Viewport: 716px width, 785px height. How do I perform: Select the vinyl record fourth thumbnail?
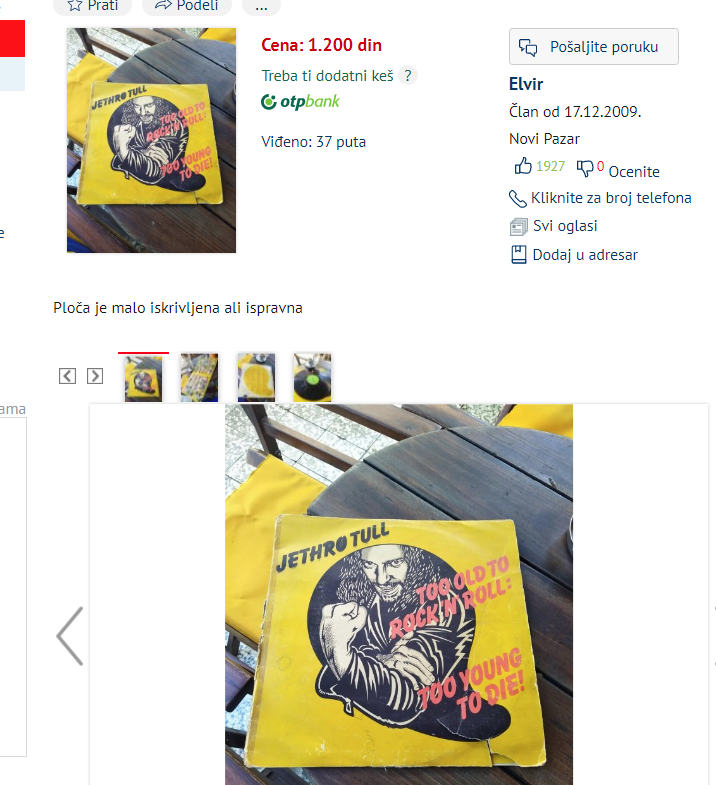pyautogui.click(x=312, y=377)
